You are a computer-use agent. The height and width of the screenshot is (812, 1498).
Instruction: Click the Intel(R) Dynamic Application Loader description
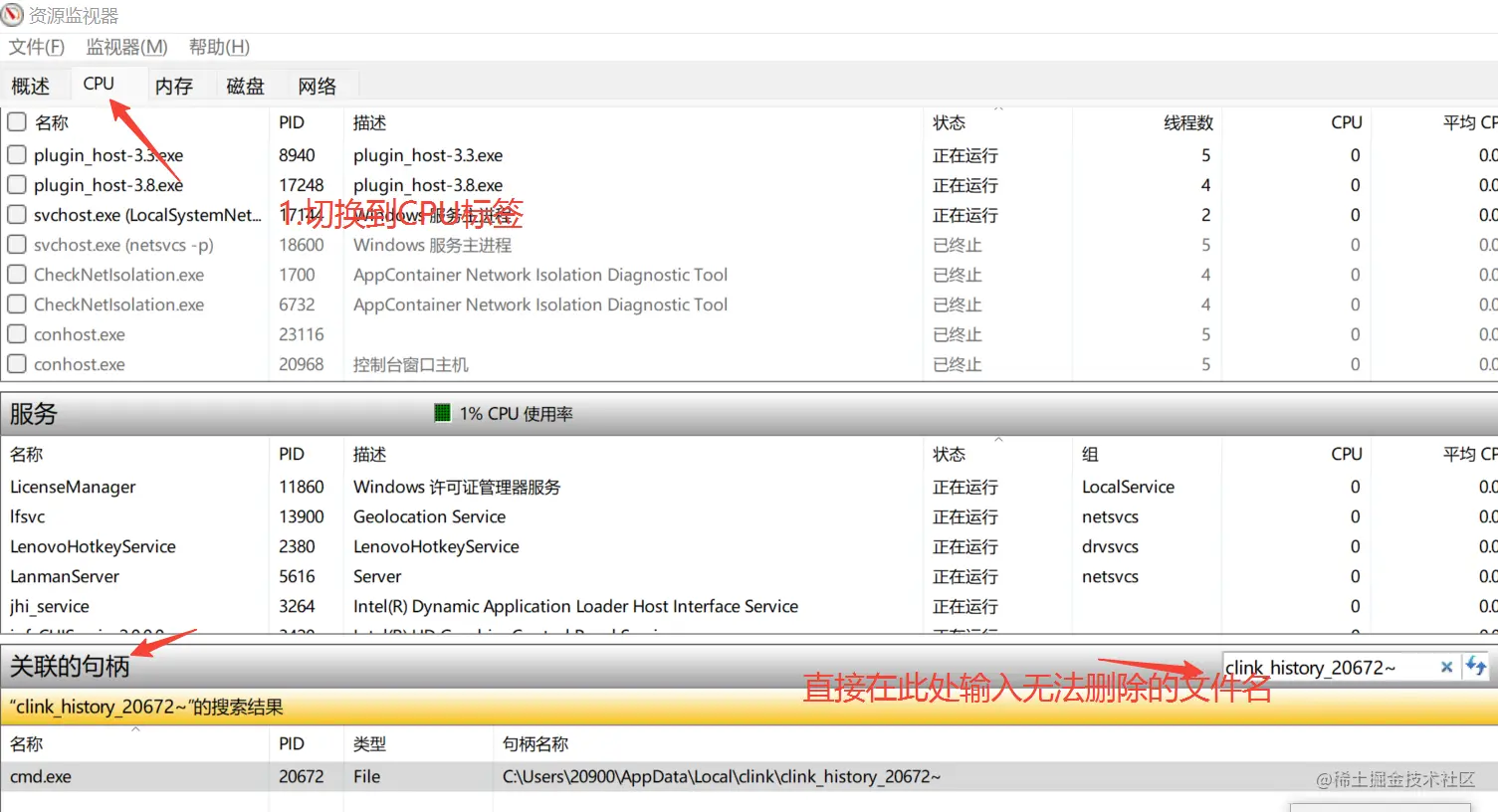point(575,606)
